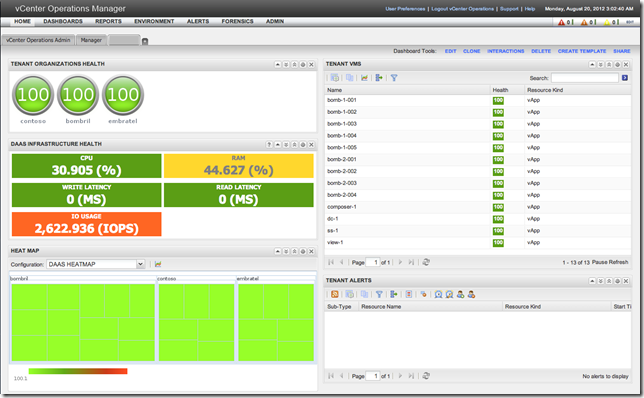The width and height of the screenshot is (644, 398).
Task: Click the RAM yellow metric tile
Action: (x=239, y=166)
